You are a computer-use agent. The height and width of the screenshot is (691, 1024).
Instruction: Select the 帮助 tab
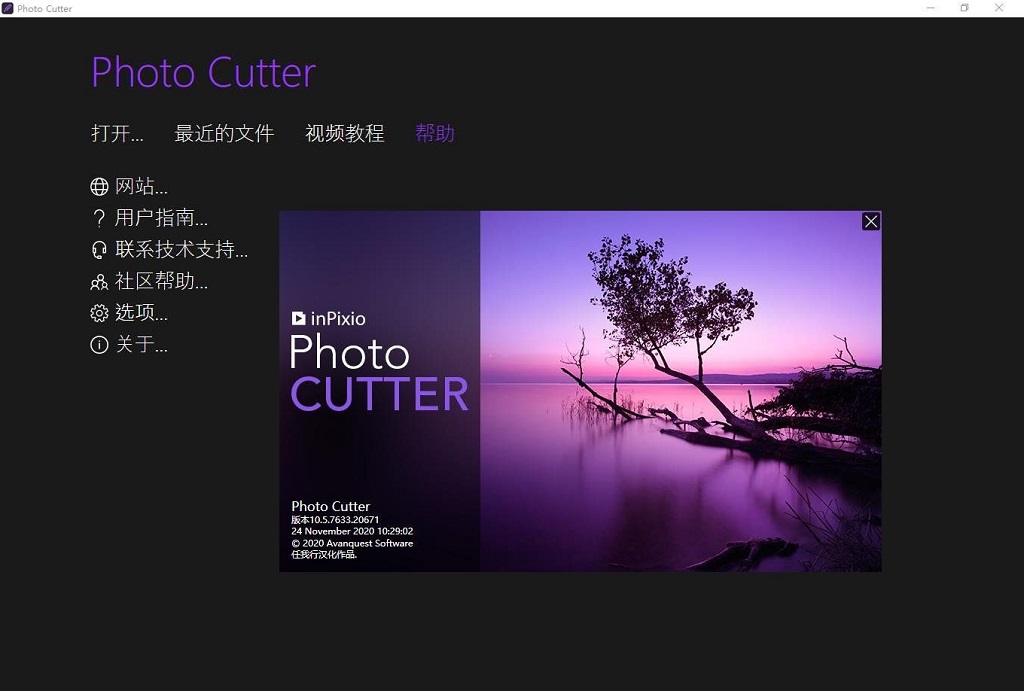435,134
